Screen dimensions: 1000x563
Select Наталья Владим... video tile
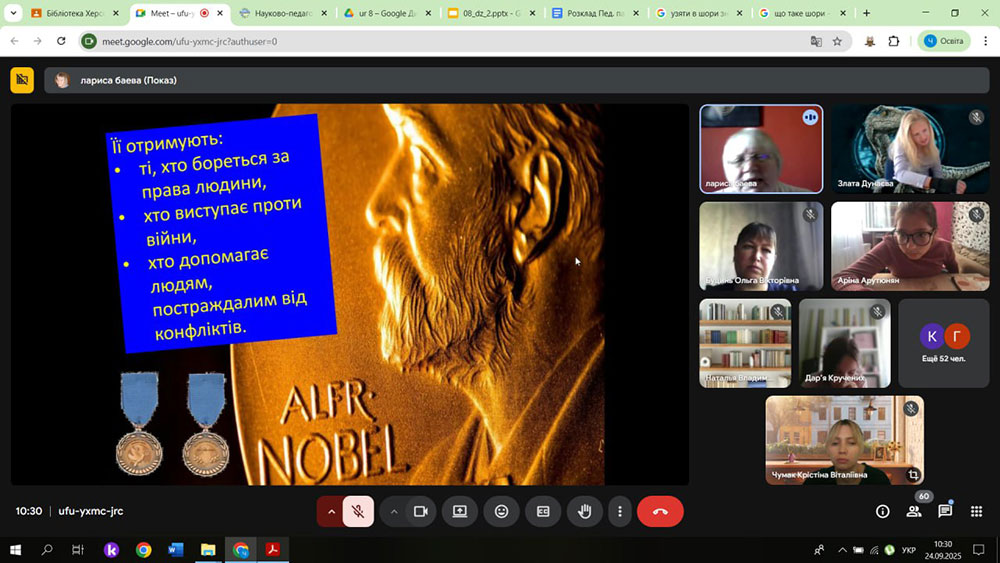745,343
